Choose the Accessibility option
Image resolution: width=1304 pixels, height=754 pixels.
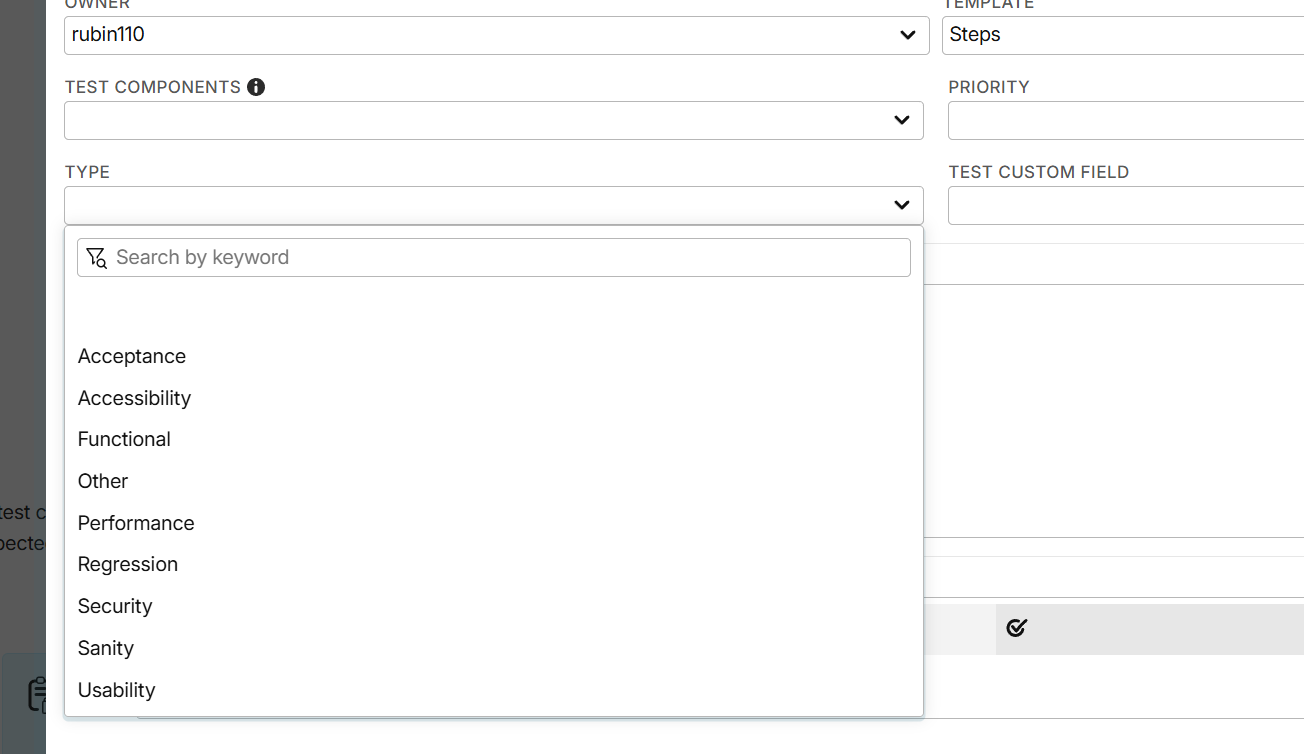[134, 398]
